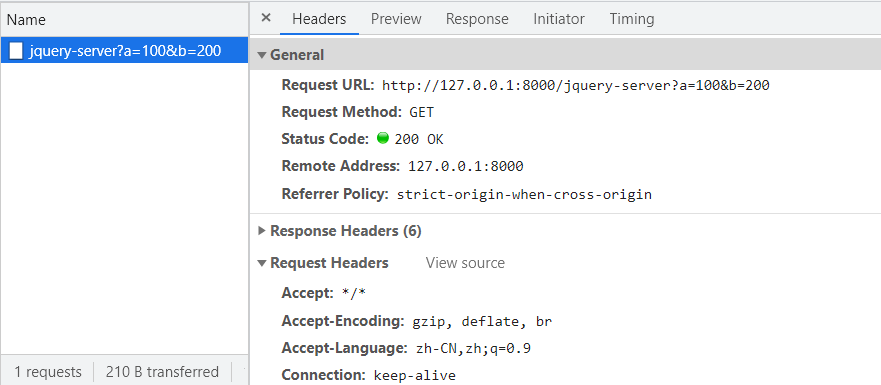
Task: Select the Initiator tab
Action: tap(559, 19)
